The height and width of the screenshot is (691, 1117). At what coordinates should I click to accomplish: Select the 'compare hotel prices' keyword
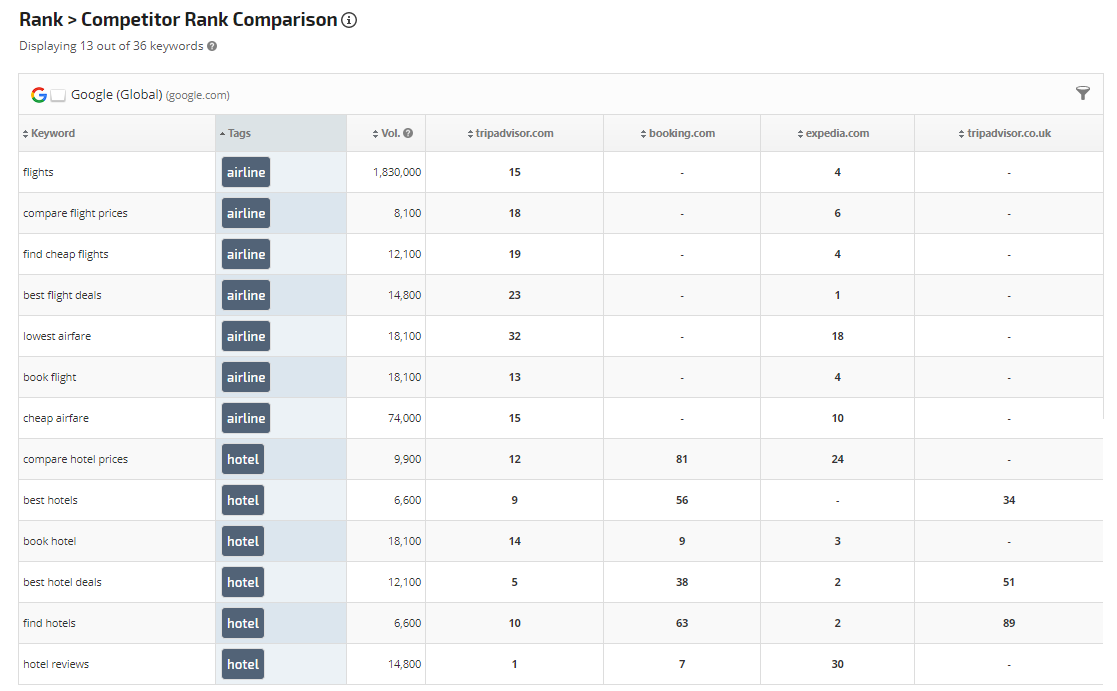(x=76, y=459)
